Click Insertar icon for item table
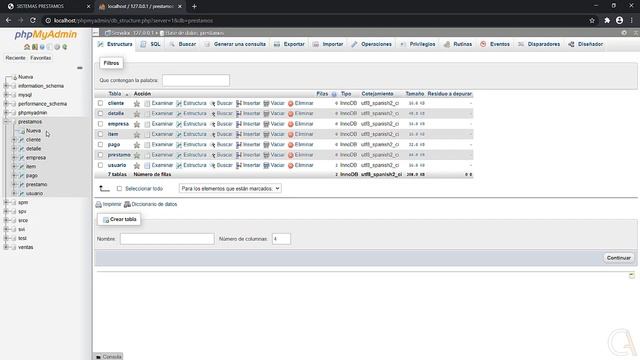640x360 pixels. pos(239,134)
